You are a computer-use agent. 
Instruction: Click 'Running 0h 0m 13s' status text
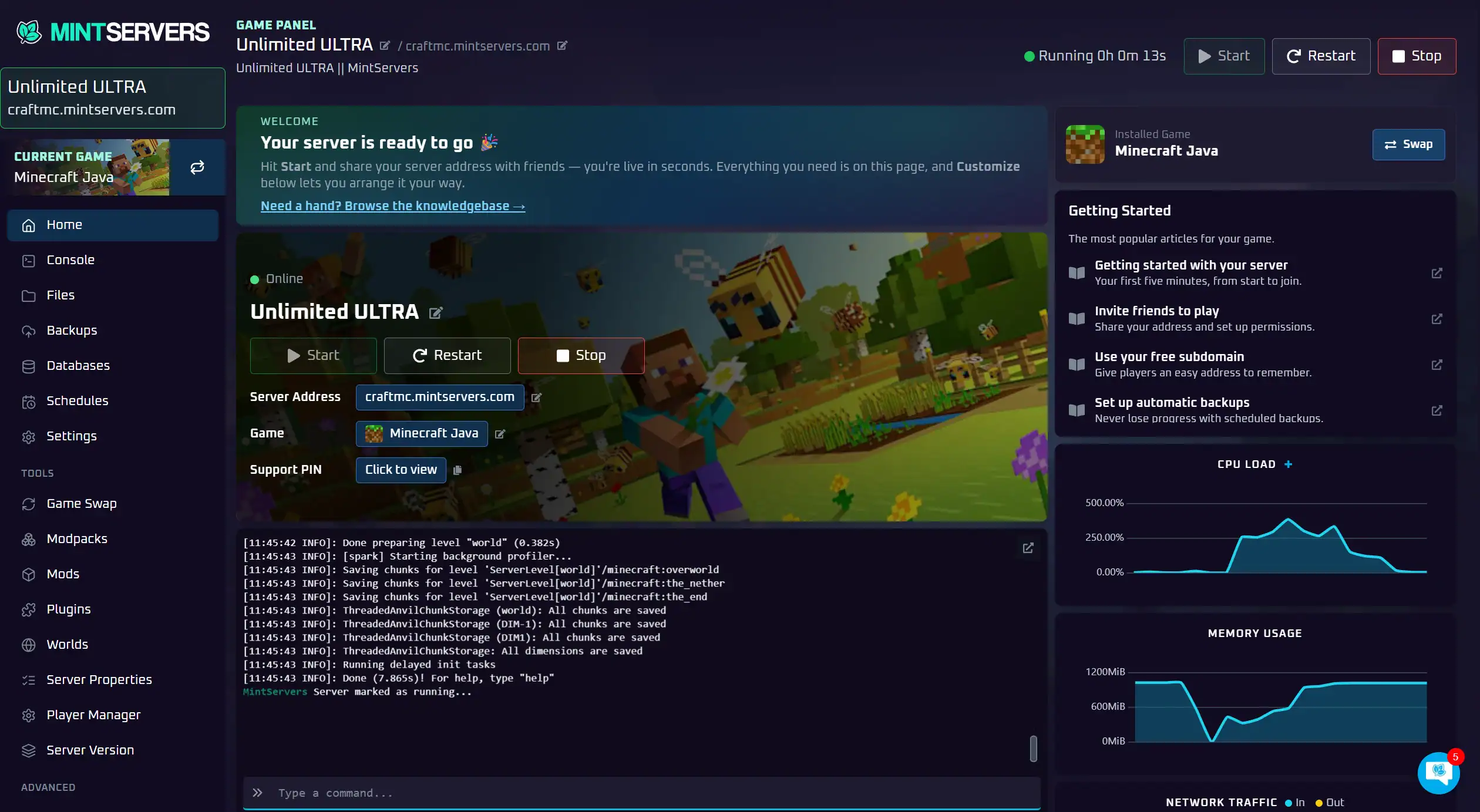1102,56
